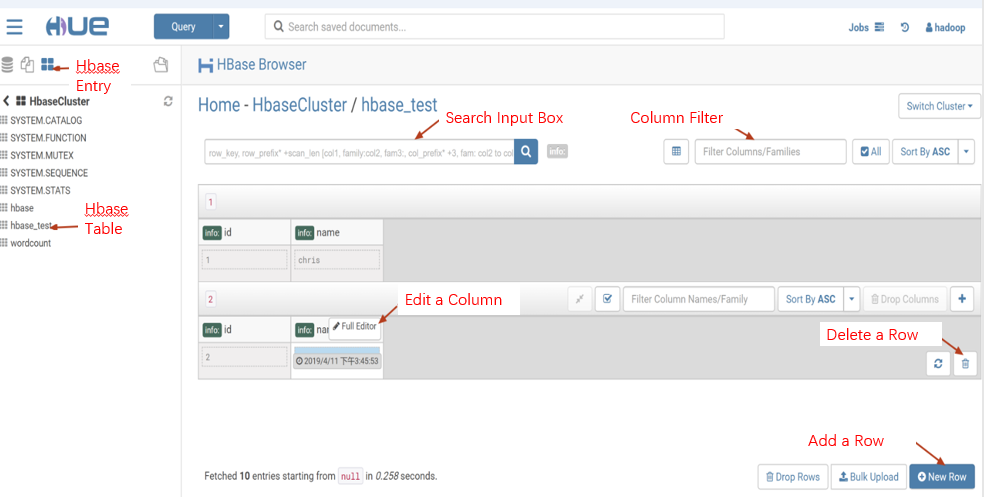The width and height of the screenshot is (984, 497).
Task: Follow the Home breadcrumb link
Action: (x=219, y=105)
